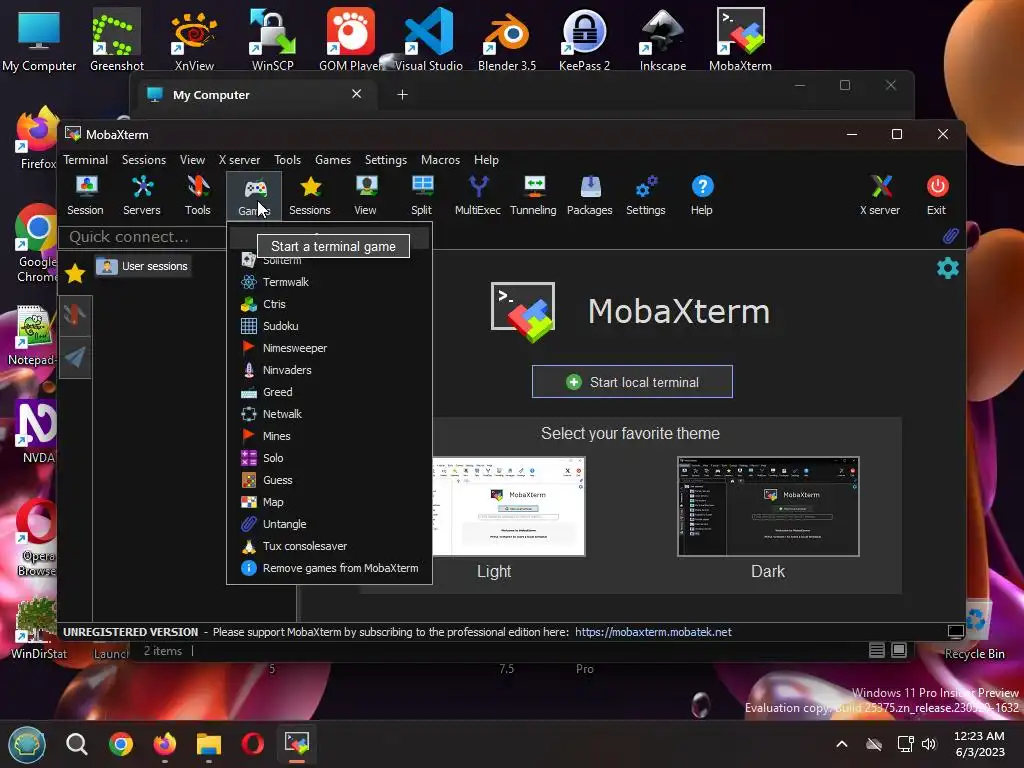Click the Servers toolbar icon
The width and height of the screenshot is (1024, 768).
(x=142, y=195)
